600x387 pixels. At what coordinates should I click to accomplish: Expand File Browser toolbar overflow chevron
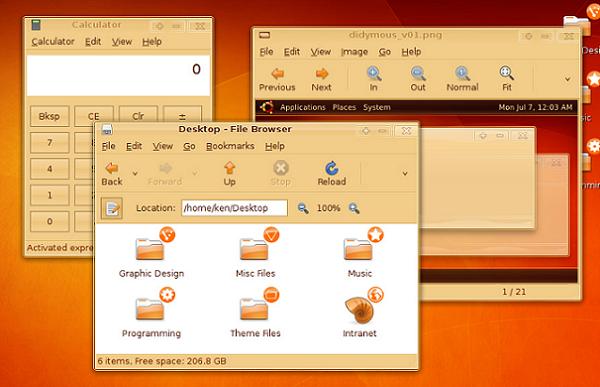click(x=405, y=173)
